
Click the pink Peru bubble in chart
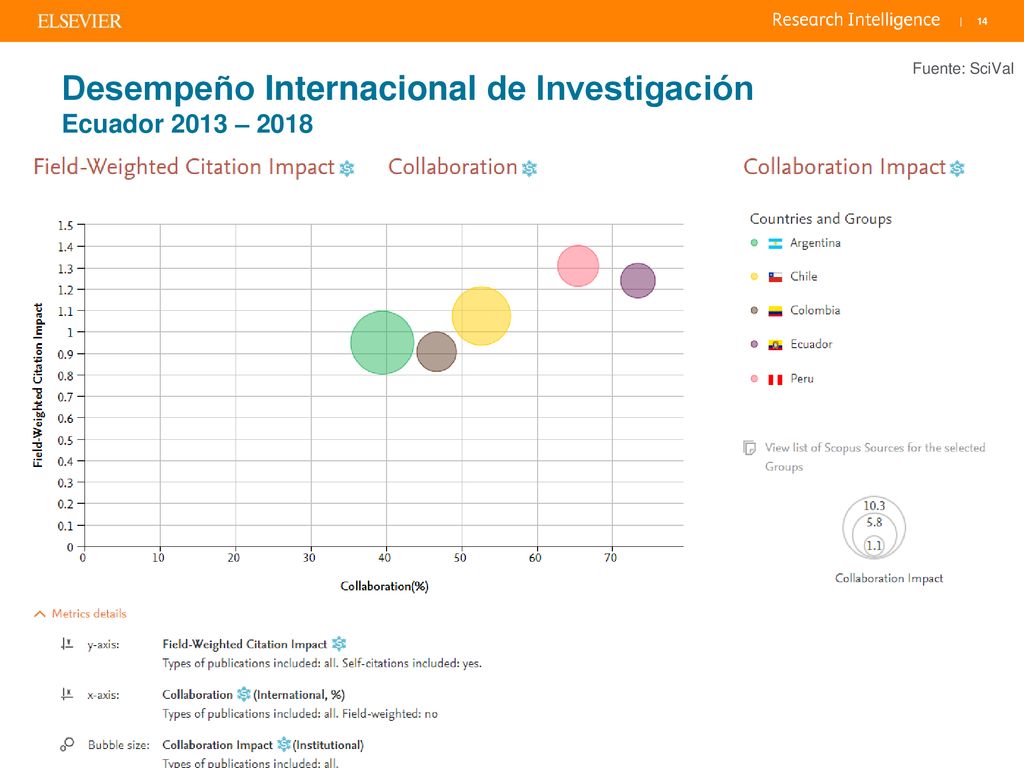tap(578, 266)
